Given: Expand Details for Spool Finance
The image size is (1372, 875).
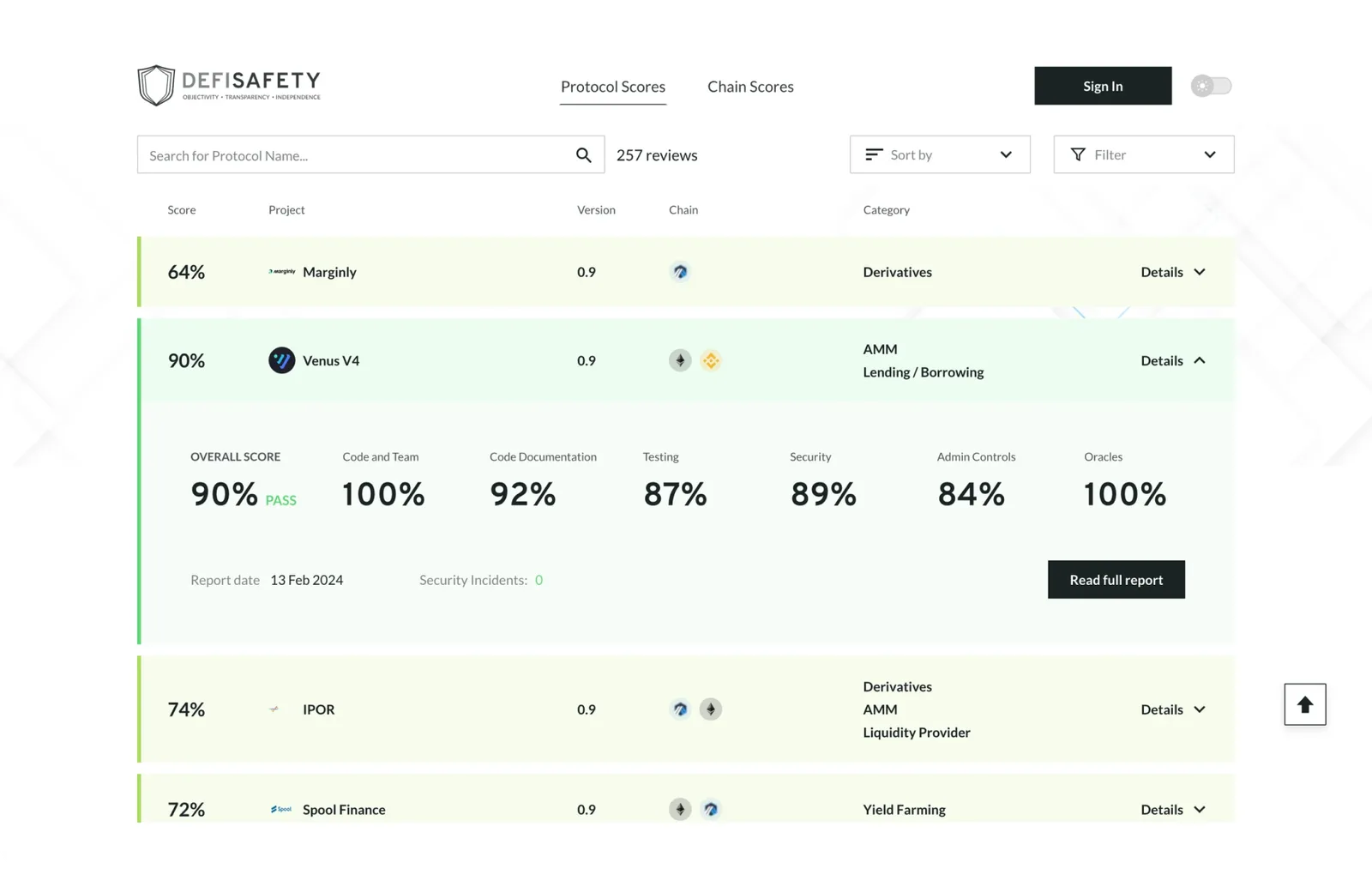Looking at the screenshot, I should (1173, 809).
